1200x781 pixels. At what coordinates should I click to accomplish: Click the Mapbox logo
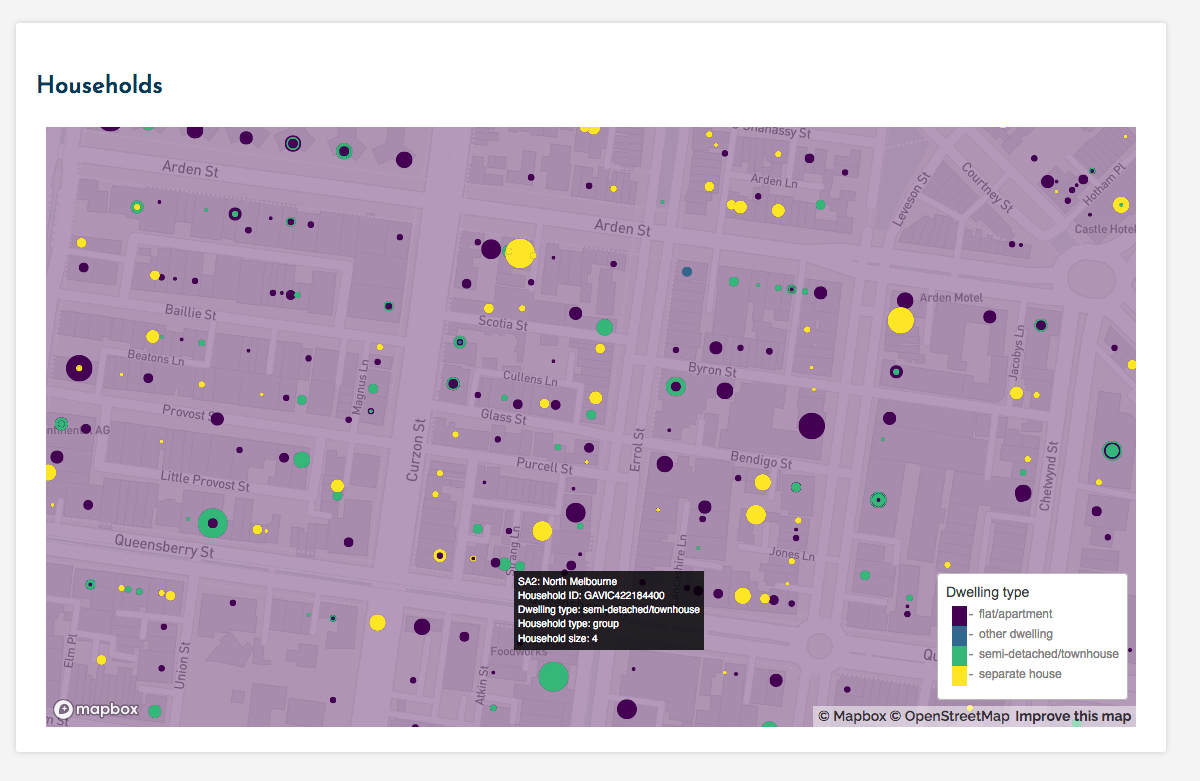pos(95,709)
